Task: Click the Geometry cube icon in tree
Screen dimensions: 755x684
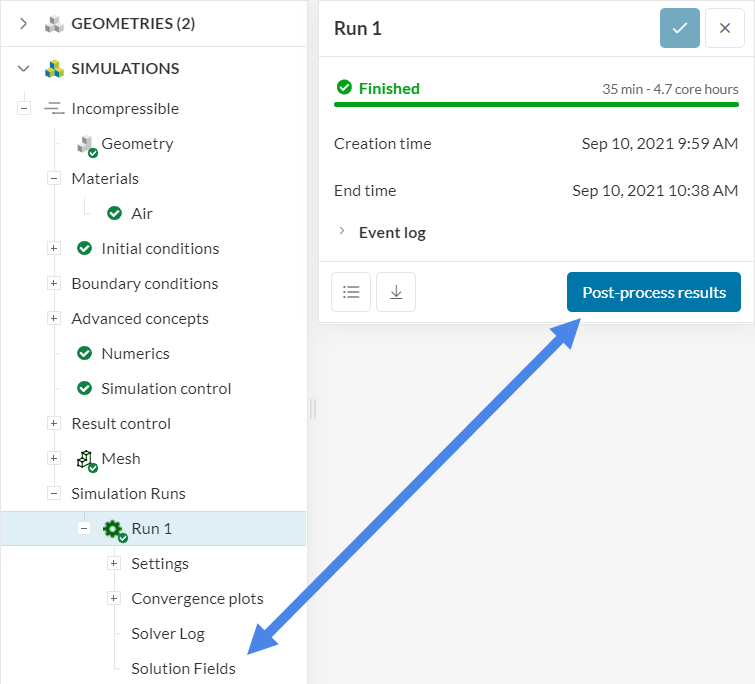Action: [x=86, y=144]
